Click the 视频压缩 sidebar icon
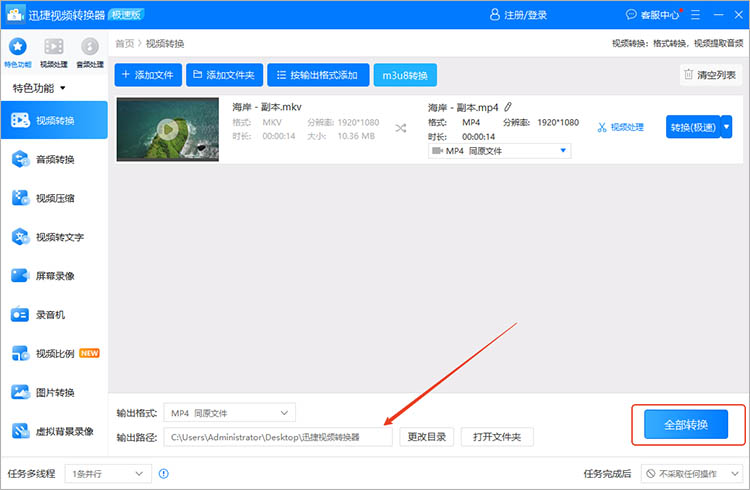 (20, 198)
